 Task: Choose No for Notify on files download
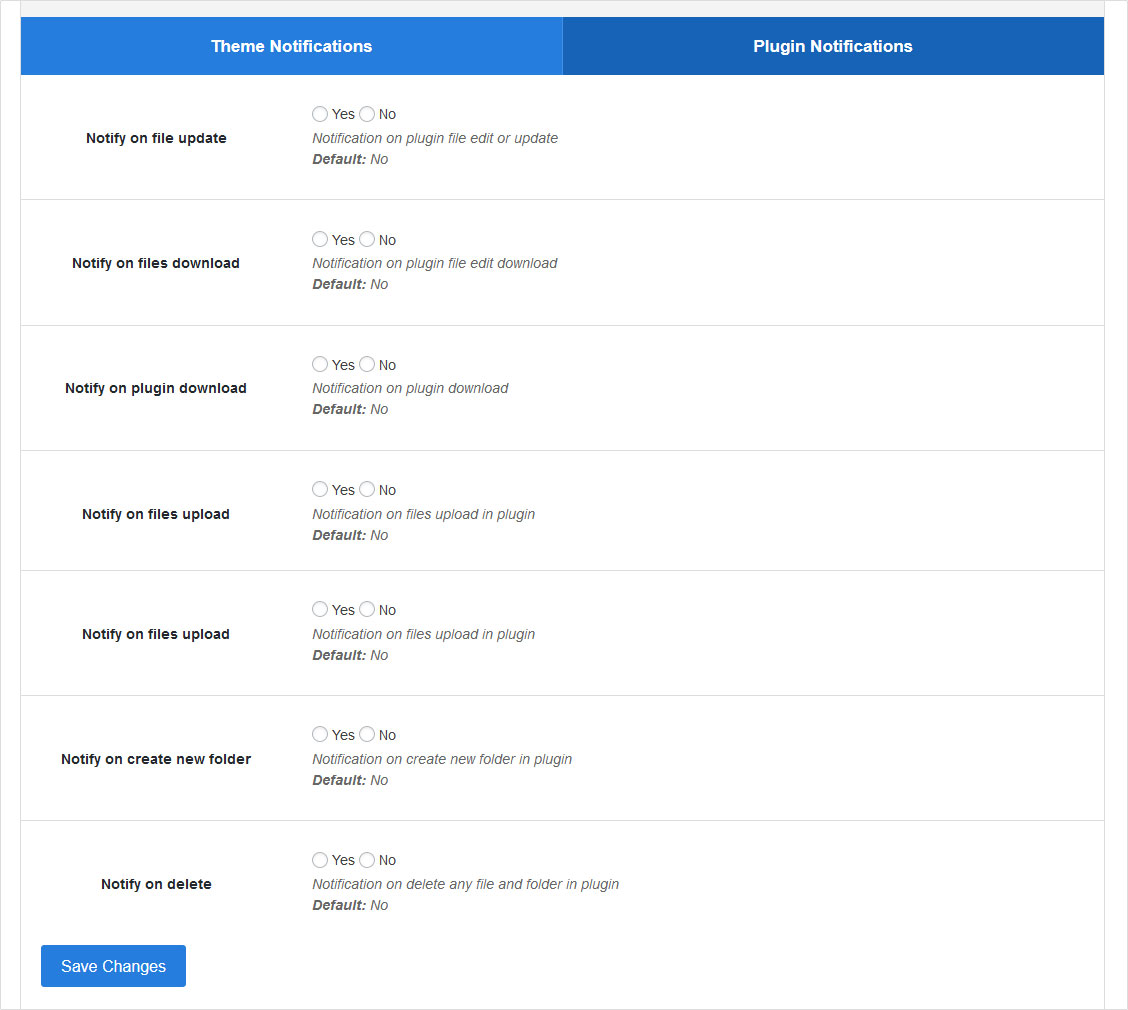coord(367,239)
